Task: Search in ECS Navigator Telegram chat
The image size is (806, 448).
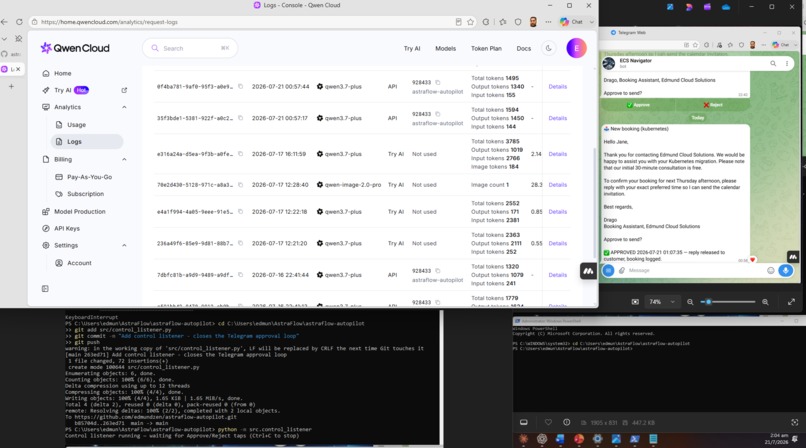Action: tap(773, 63)
